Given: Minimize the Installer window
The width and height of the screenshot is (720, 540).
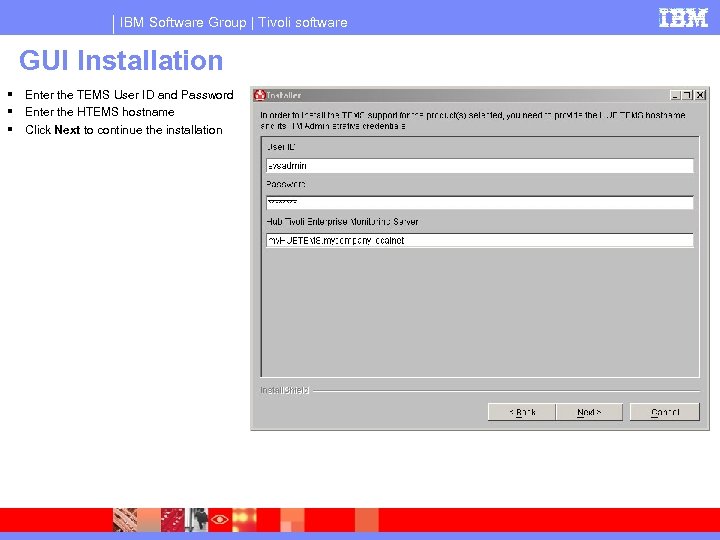Looking at the screenshot, I should pos(675,95).
